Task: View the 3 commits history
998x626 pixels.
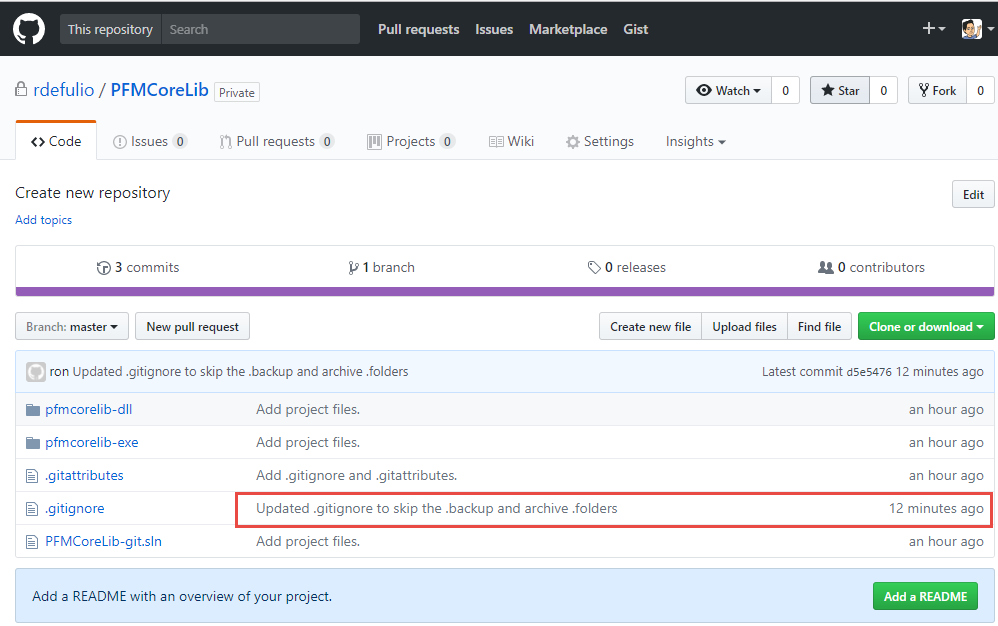Action: point(138,268)
